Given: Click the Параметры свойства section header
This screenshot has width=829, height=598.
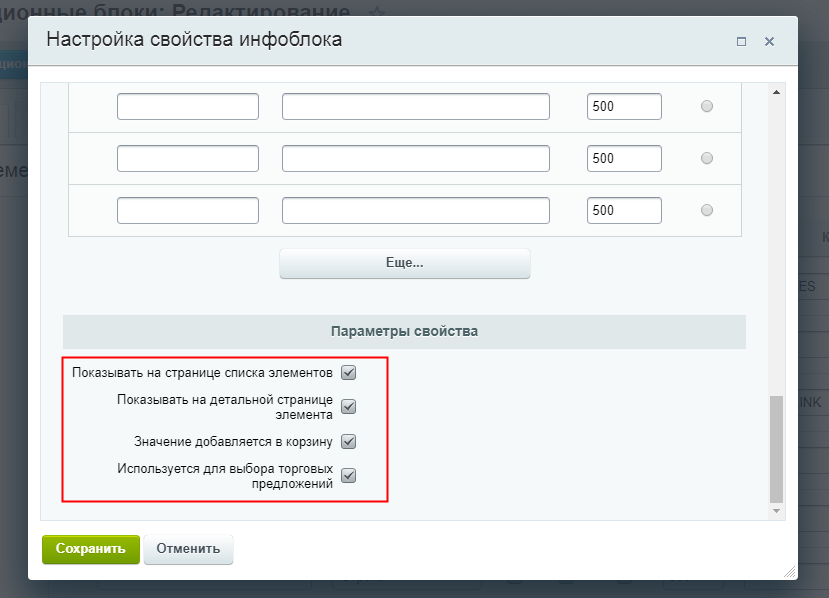Looking at the screenshot, I should point(404,332).
